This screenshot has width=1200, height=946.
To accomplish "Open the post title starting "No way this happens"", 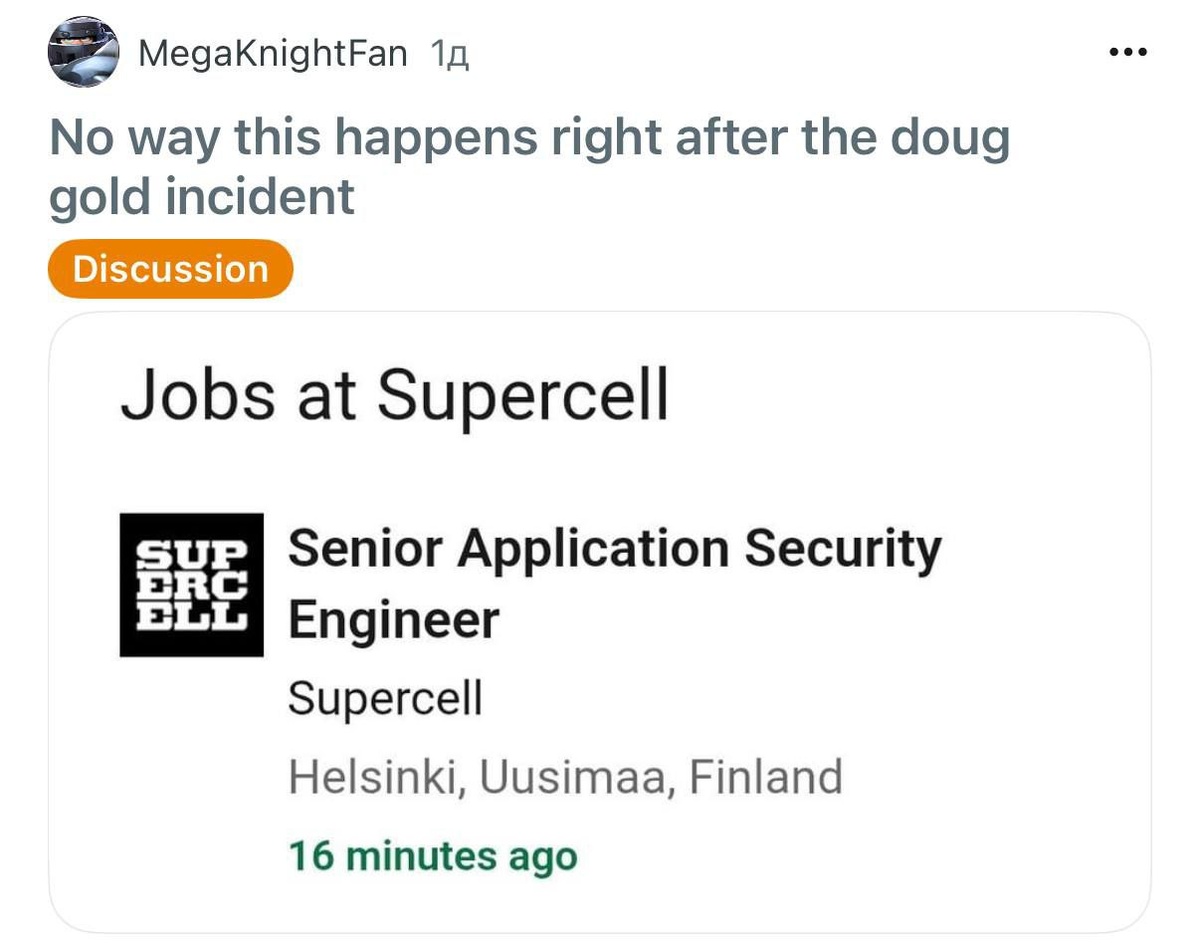I will point(529,138).
